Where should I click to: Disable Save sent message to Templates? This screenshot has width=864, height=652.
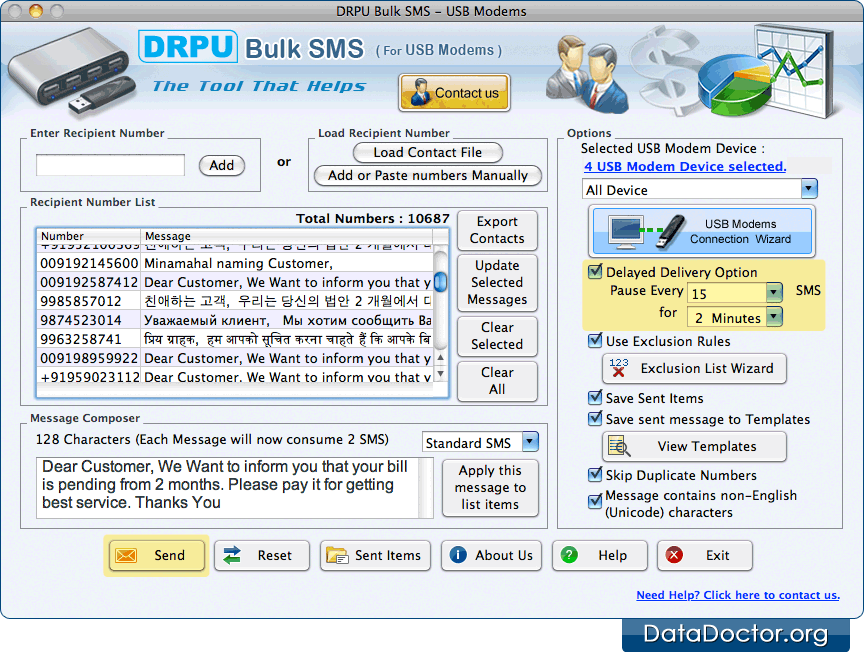595,418
